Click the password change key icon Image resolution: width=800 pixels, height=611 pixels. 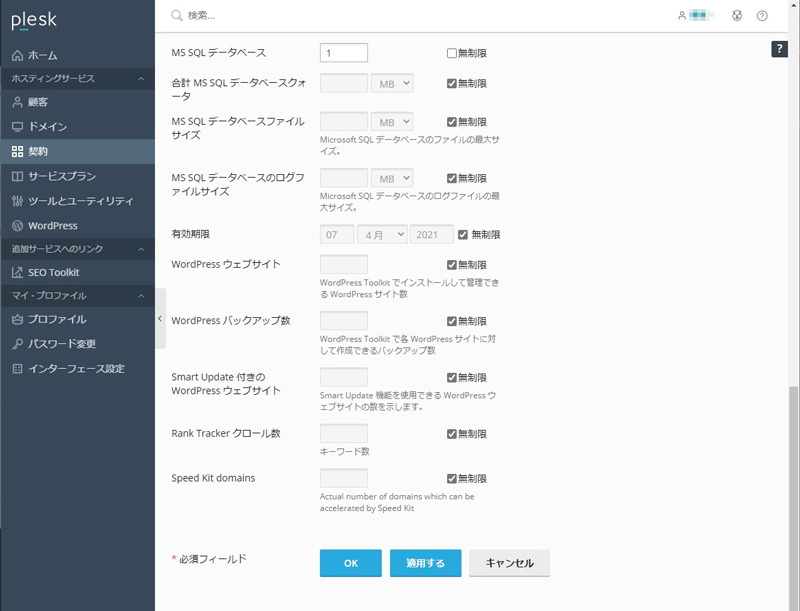[x=17, y=344]
